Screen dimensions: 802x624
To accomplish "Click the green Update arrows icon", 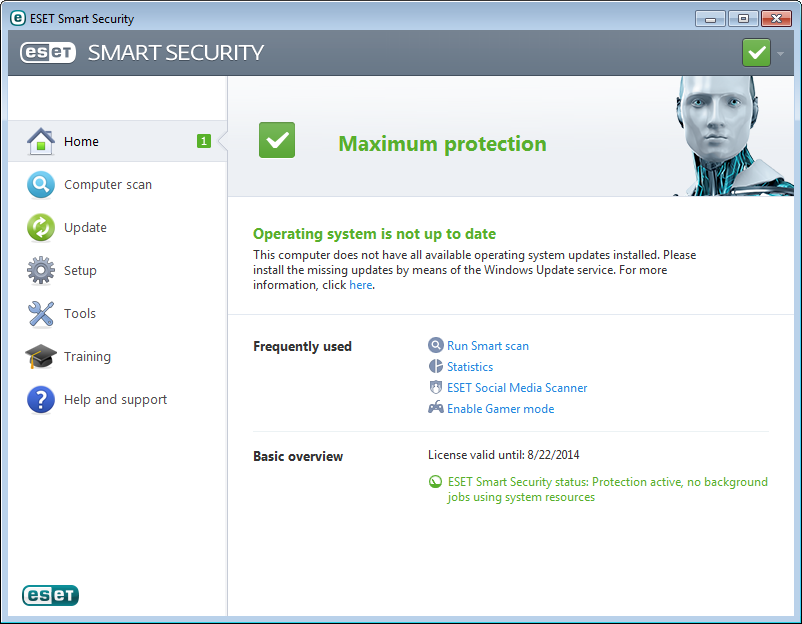I will click(40, 228).
